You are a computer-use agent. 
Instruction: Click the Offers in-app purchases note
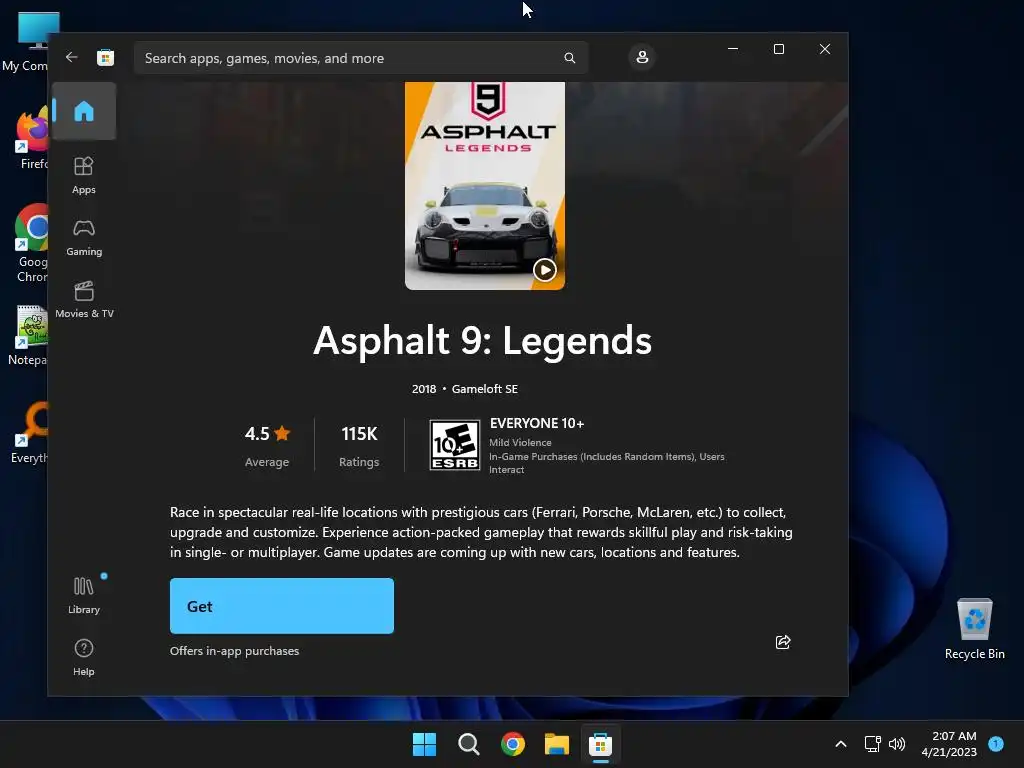pyautogui.click(x=234, y=650)
